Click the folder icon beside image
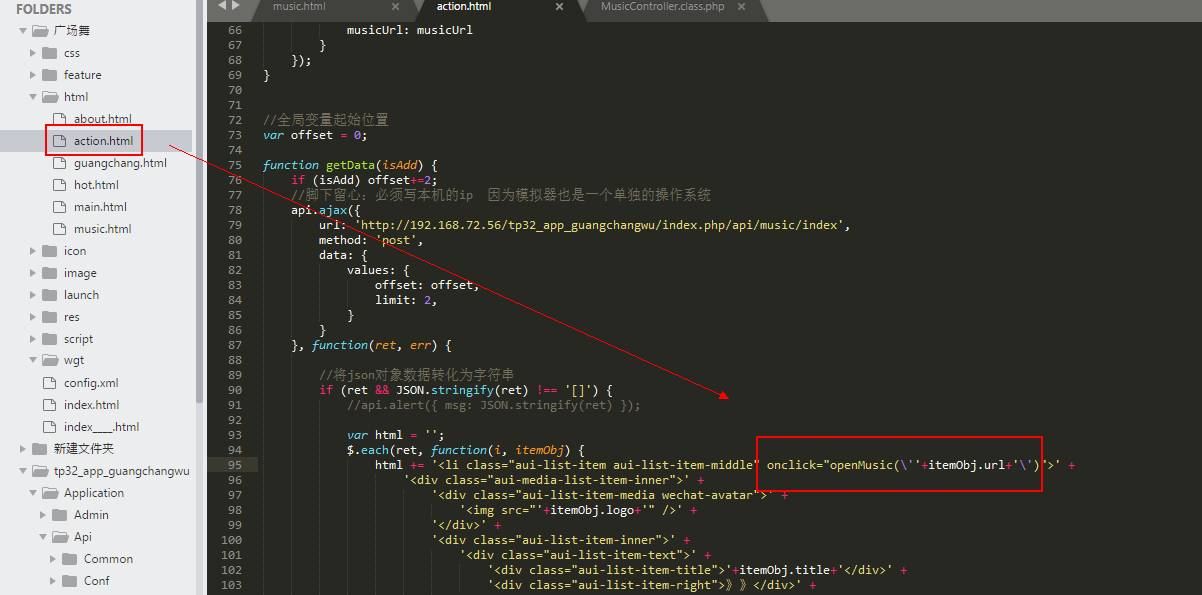1202x595 pixels. pyautogui.click(x=49, y=273)
